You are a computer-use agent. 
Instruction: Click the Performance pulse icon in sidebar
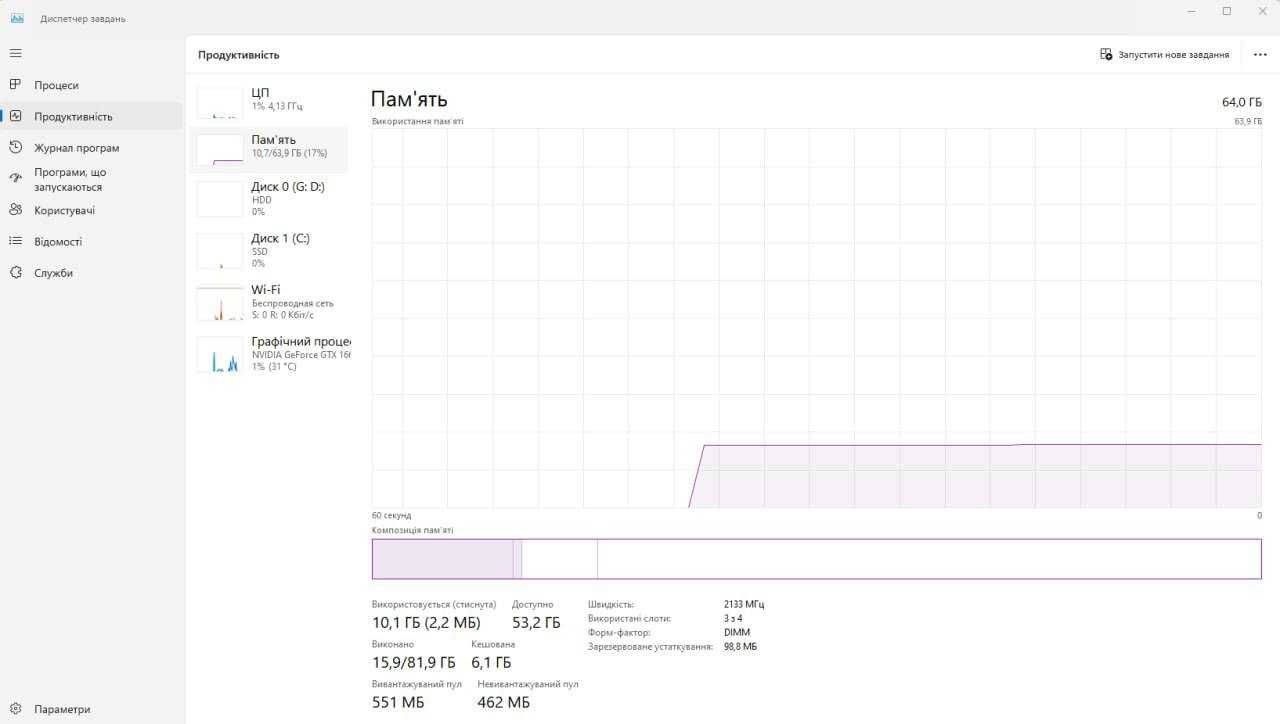(15, 116)
